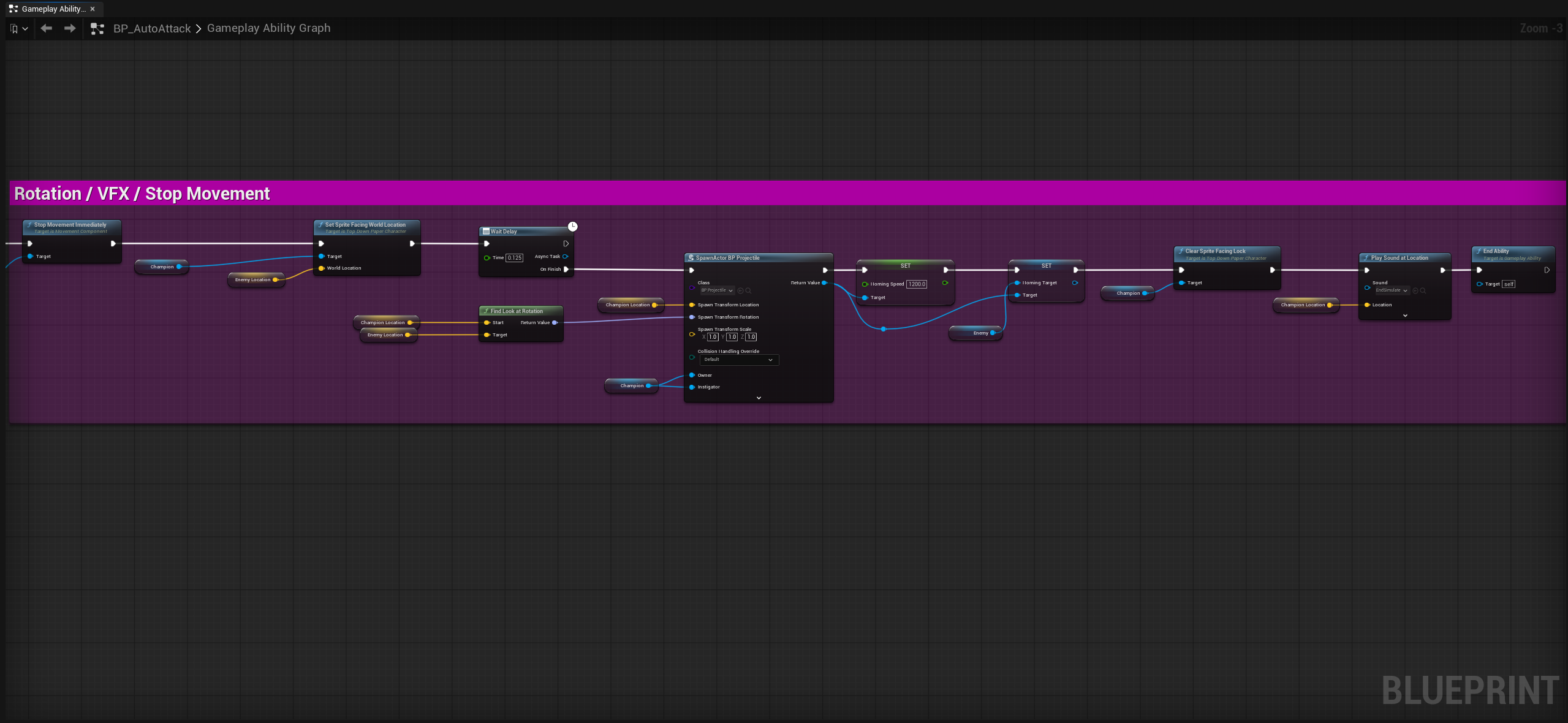Click the Wait Delay latent clock icon
This screenshot has width=1568, height=723.
[x=572, y=226]
